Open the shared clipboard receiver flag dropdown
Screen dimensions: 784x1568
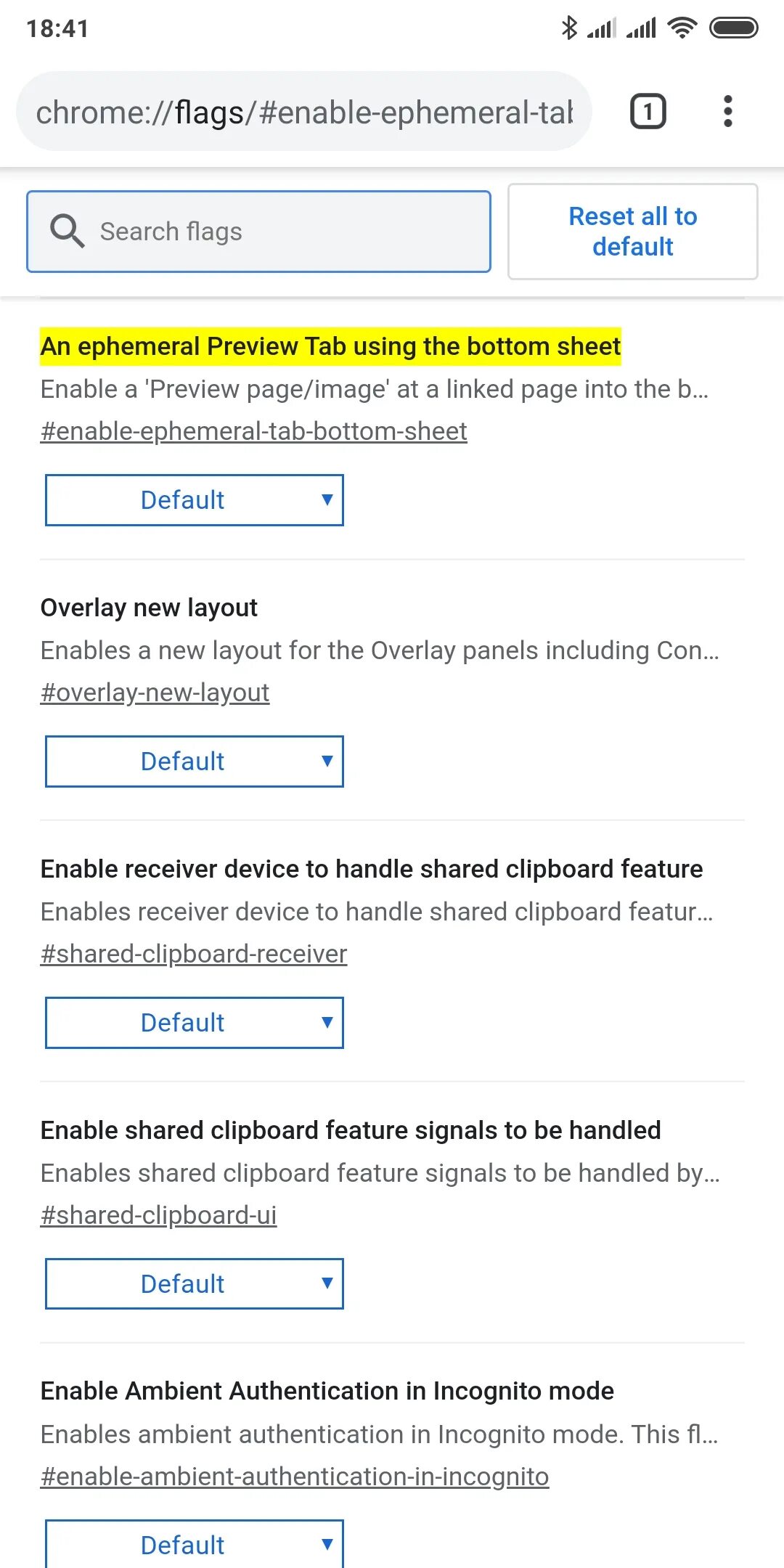coord(194,1023)
